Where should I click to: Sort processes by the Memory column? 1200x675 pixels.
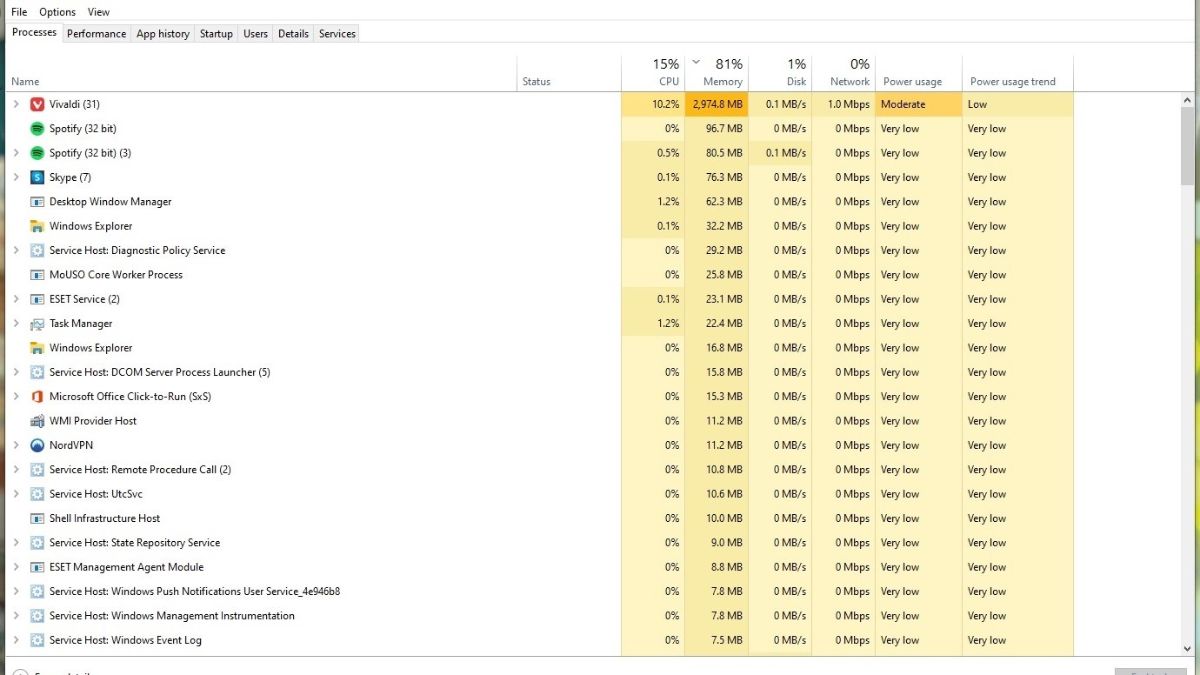pos(722,71)
